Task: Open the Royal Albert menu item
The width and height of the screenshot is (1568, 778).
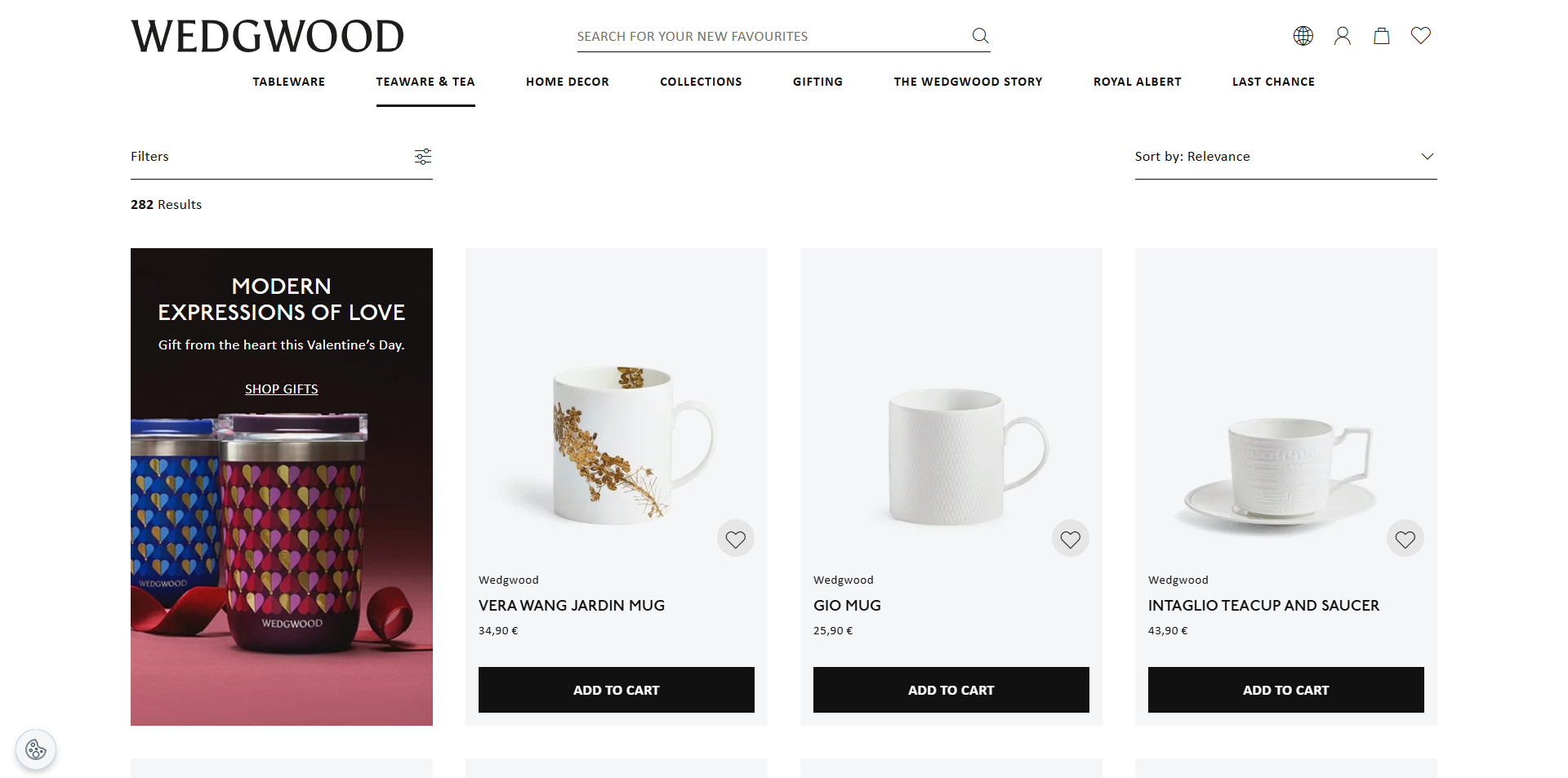Action: tap(1137, 82)
